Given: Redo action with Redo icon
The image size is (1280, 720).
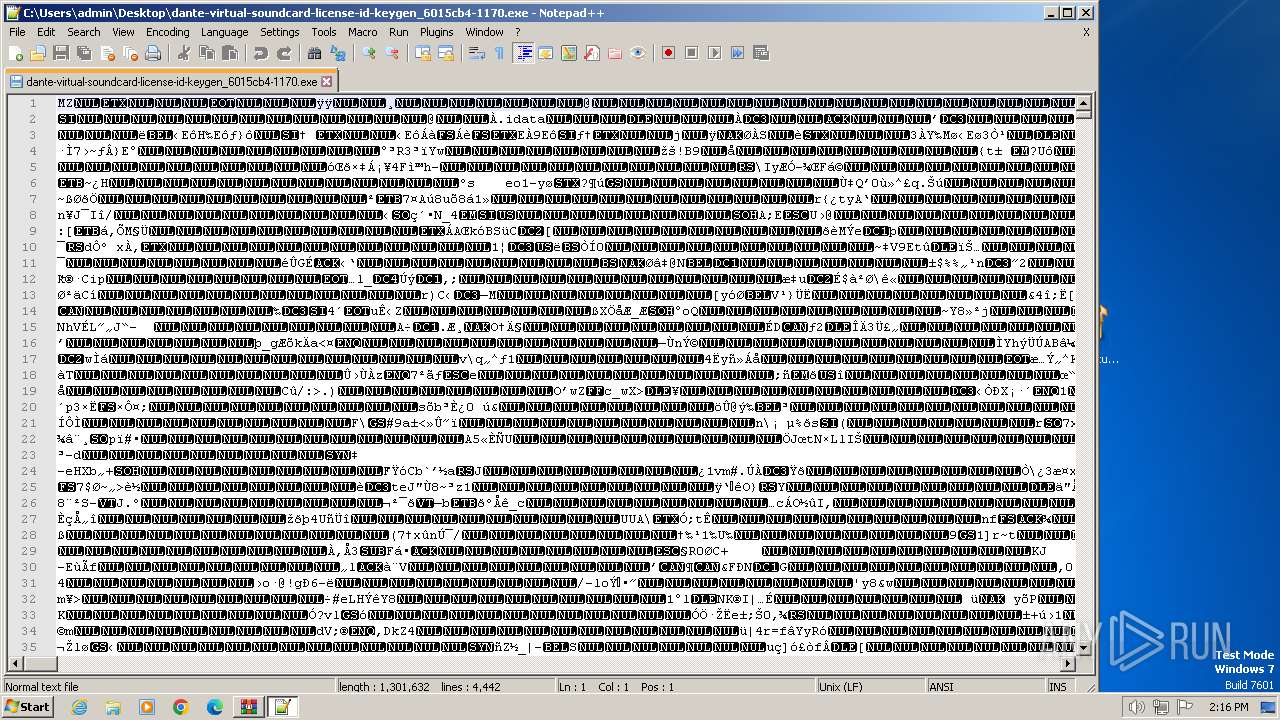Looking at the screenshot, I should click(x=284, y=53).
